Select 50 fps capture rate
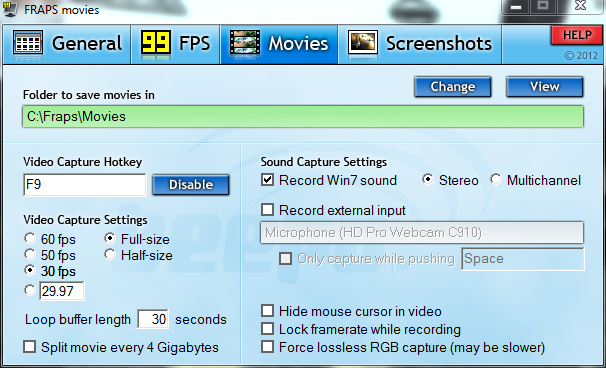This screenshot has height=368, width=606. 30,254
